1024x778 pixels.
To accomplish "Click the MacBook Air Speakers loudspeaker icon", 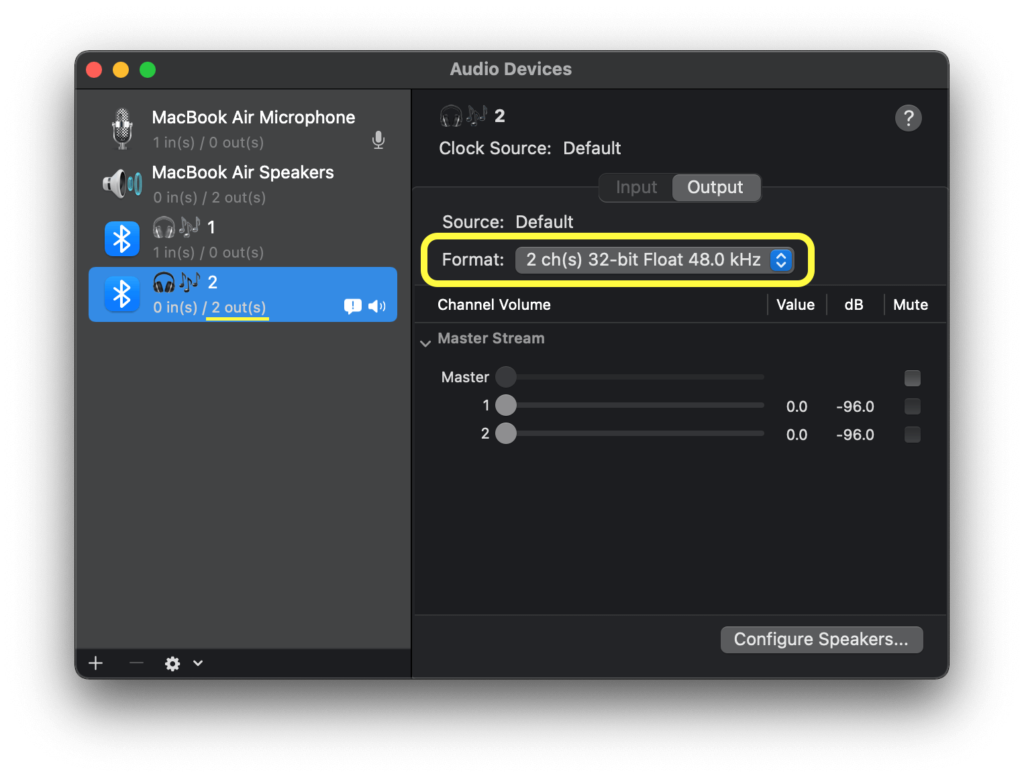I will [x=122, y=184].
